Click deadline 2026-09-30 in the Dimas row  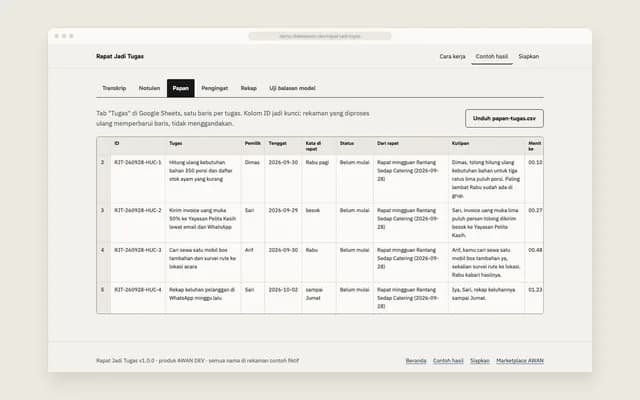pyautogui.click(x=283, y=179)
